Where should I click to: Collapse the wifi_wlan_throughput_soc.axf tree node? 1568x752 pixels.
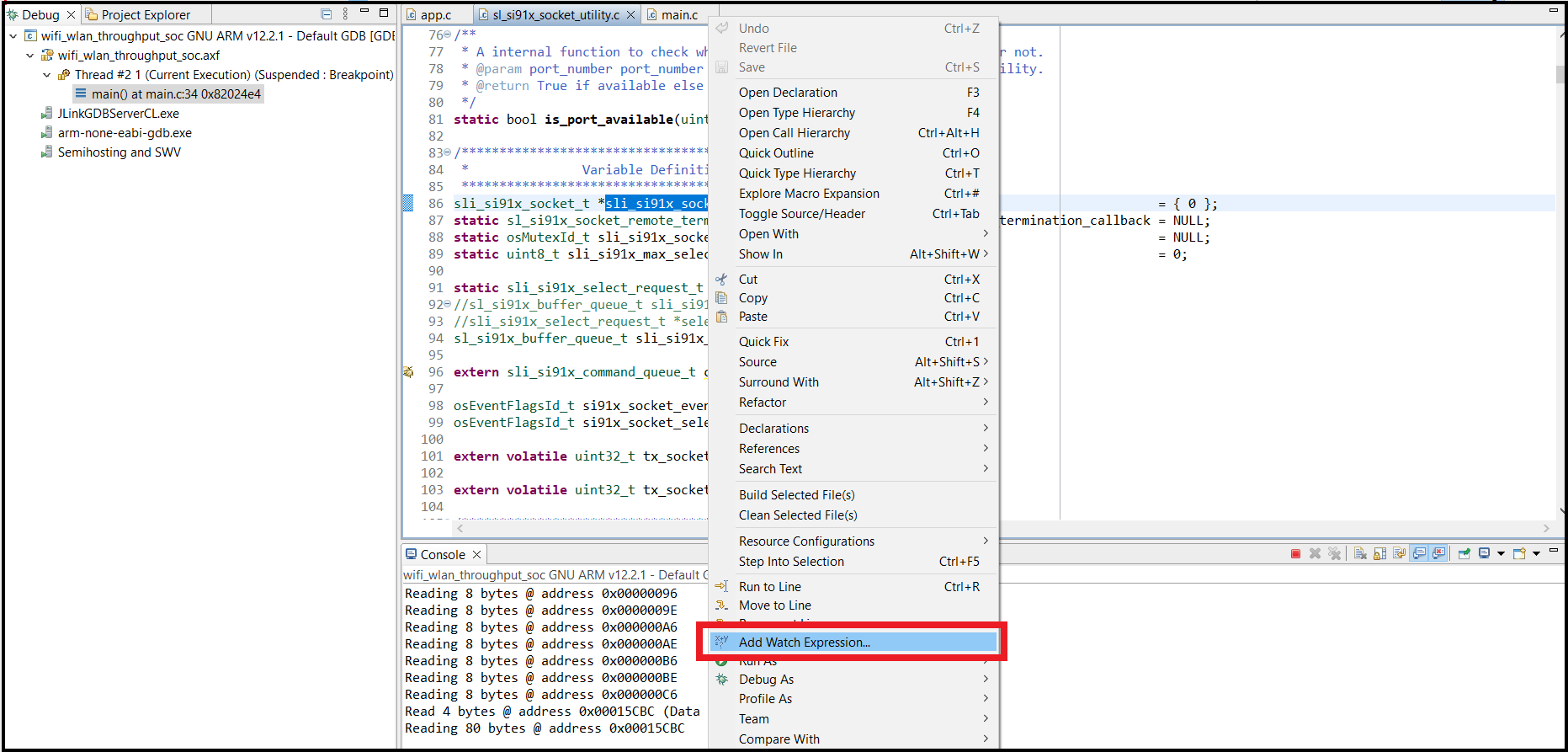click(30, 56)
